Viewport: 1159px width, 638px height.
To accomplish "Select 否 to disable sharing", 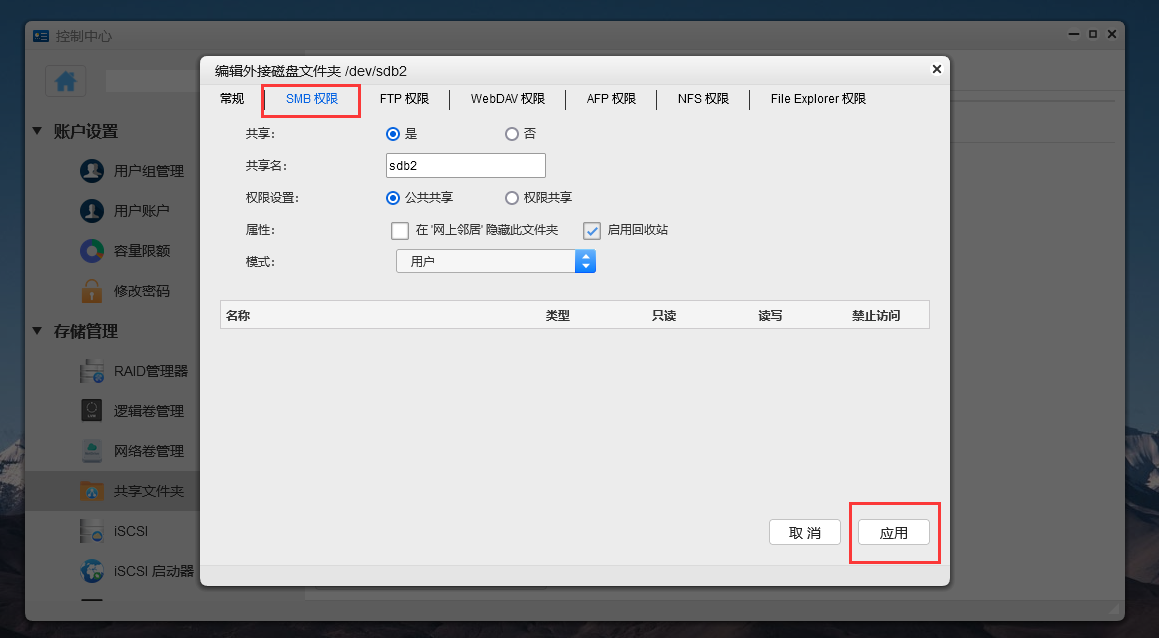I will [512, 133].
